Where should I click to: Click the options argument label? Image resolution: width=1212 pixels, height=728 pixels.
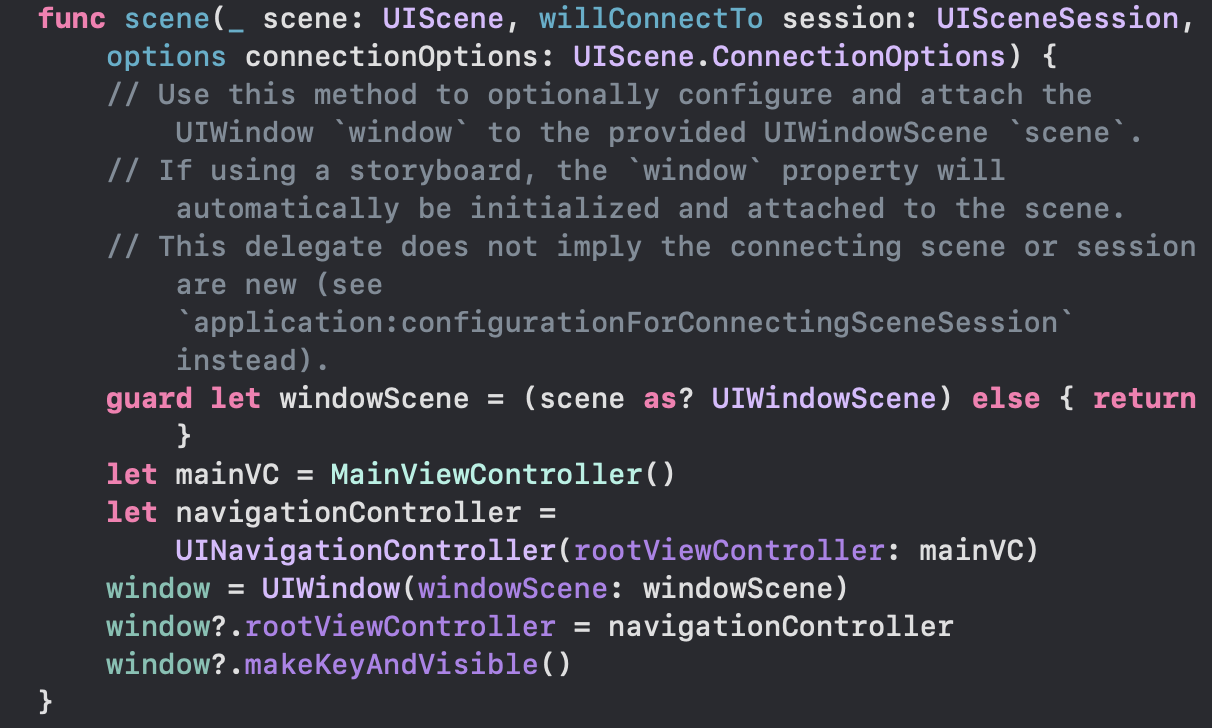point(166,57)
